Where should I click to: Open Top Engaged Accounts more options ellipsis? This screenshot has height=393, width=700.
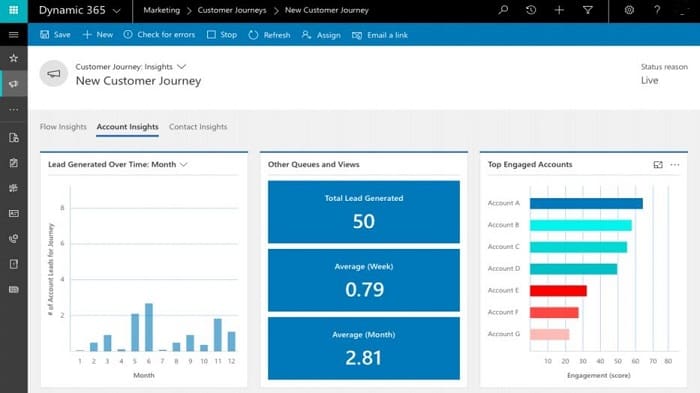tap(675, 165)
